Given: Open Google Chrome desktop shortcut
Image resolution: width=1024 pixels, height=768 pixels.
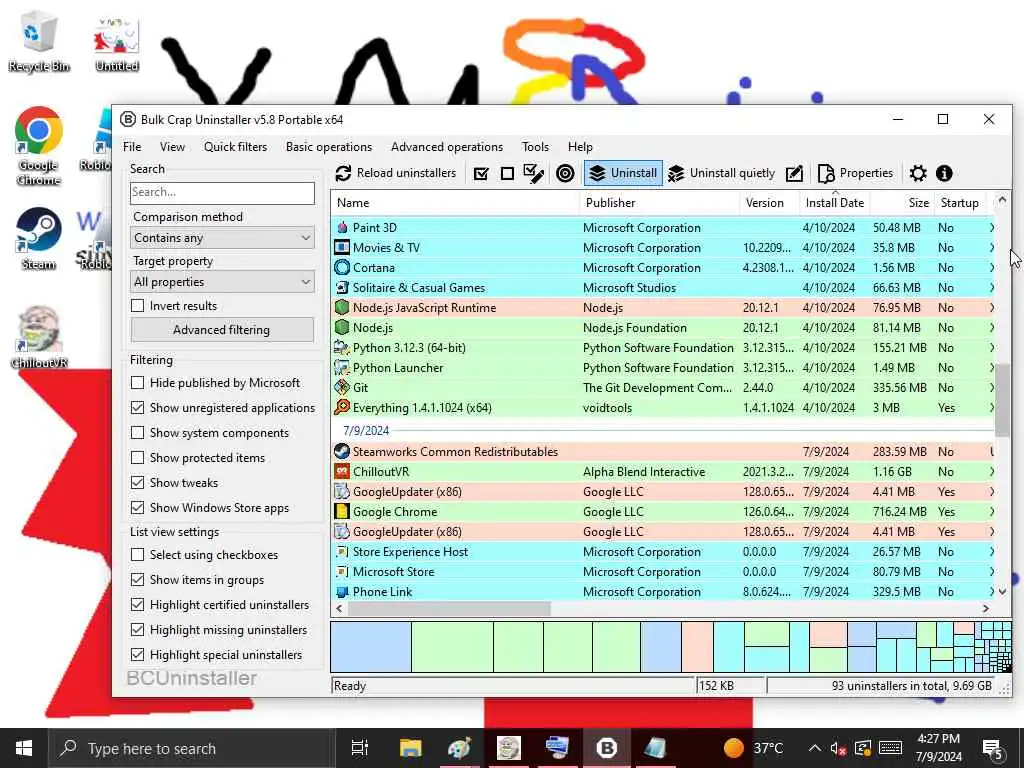Looking at the screenshot, I should click(38, 146).
